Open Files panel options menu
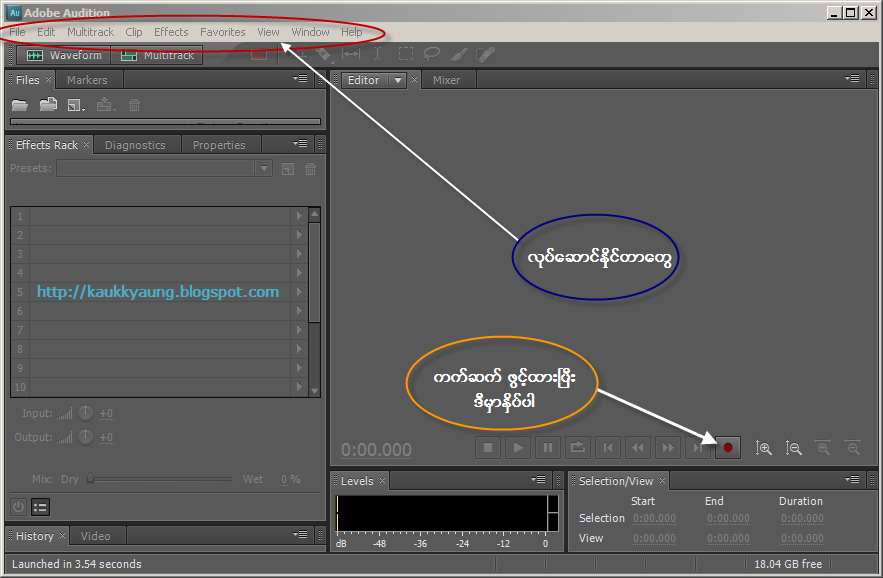 [300, 79]
